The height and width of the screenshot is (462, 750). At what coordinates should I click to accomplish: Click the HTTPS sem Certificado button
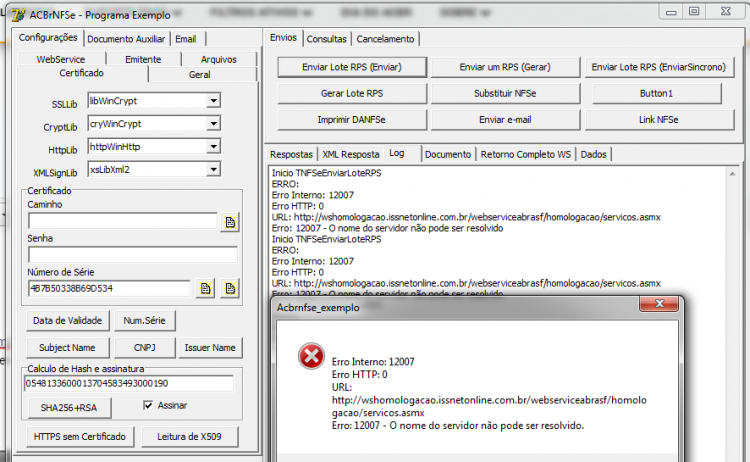point(80,437)
